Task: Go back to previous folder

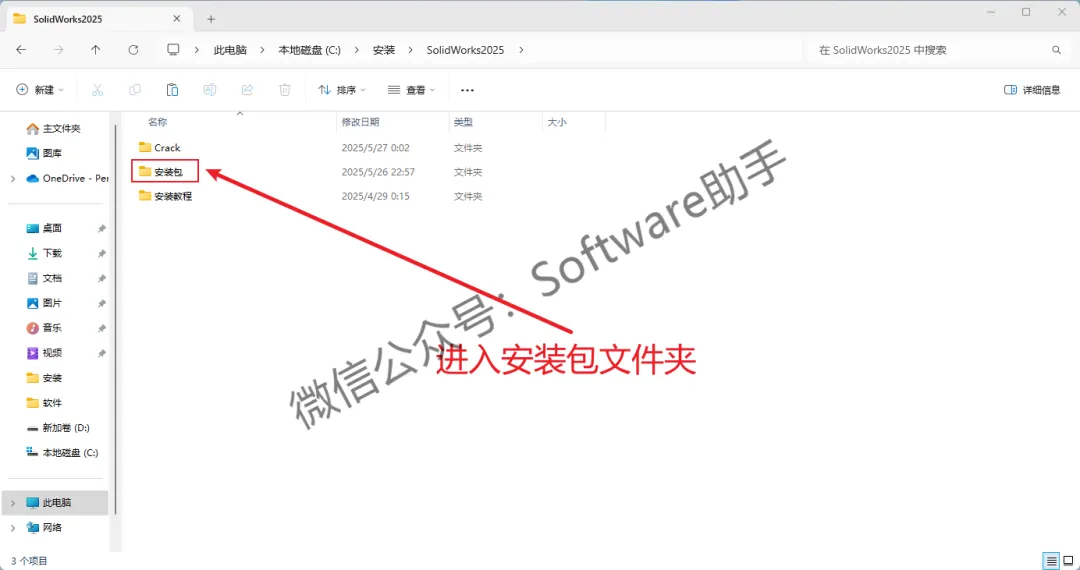Action: 21,50
